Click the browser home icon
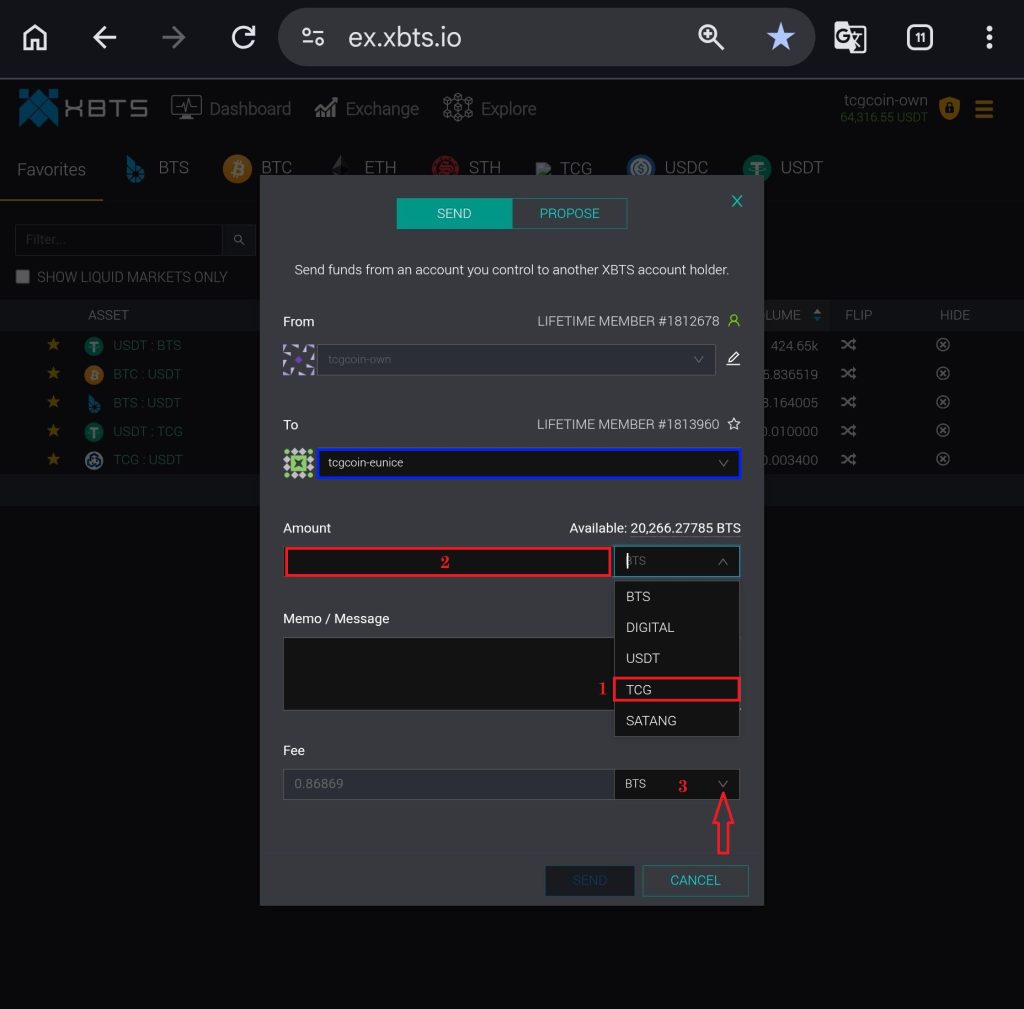1024x1009 pixels. click(x=35, y=38)
